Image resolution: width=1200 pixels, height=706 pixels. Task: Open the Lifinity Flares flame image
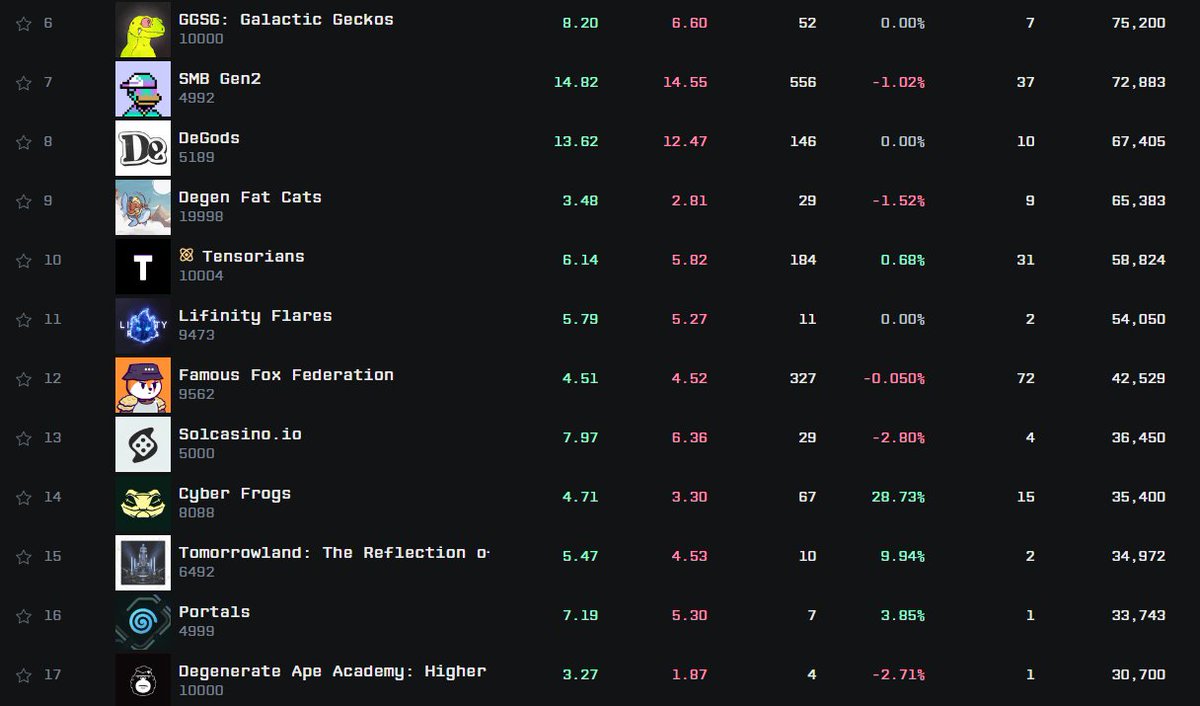(x=143, y=325)
